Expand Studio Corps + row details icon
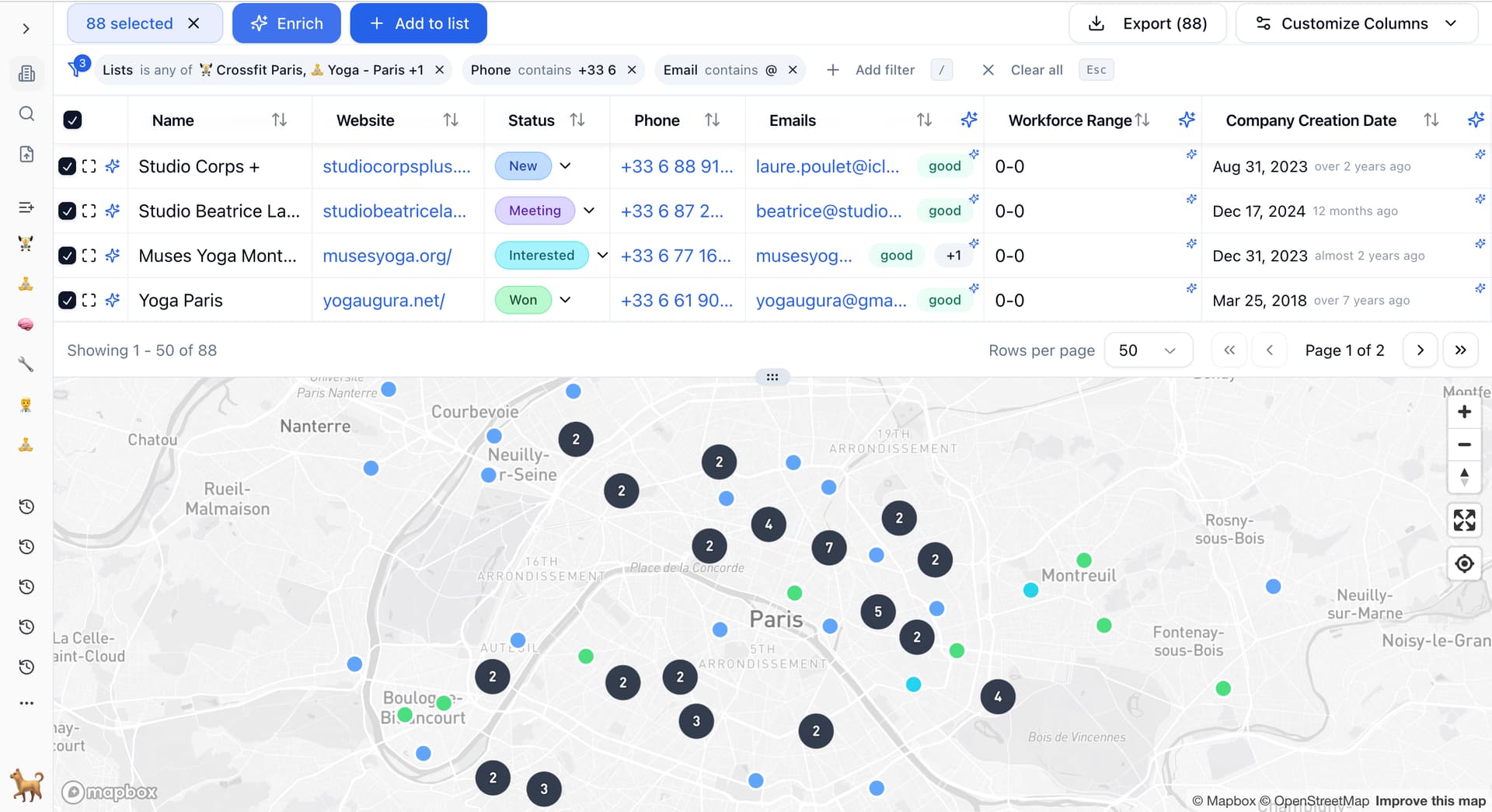This screenshot has height=812, width=1492. (x=89, y=166)
